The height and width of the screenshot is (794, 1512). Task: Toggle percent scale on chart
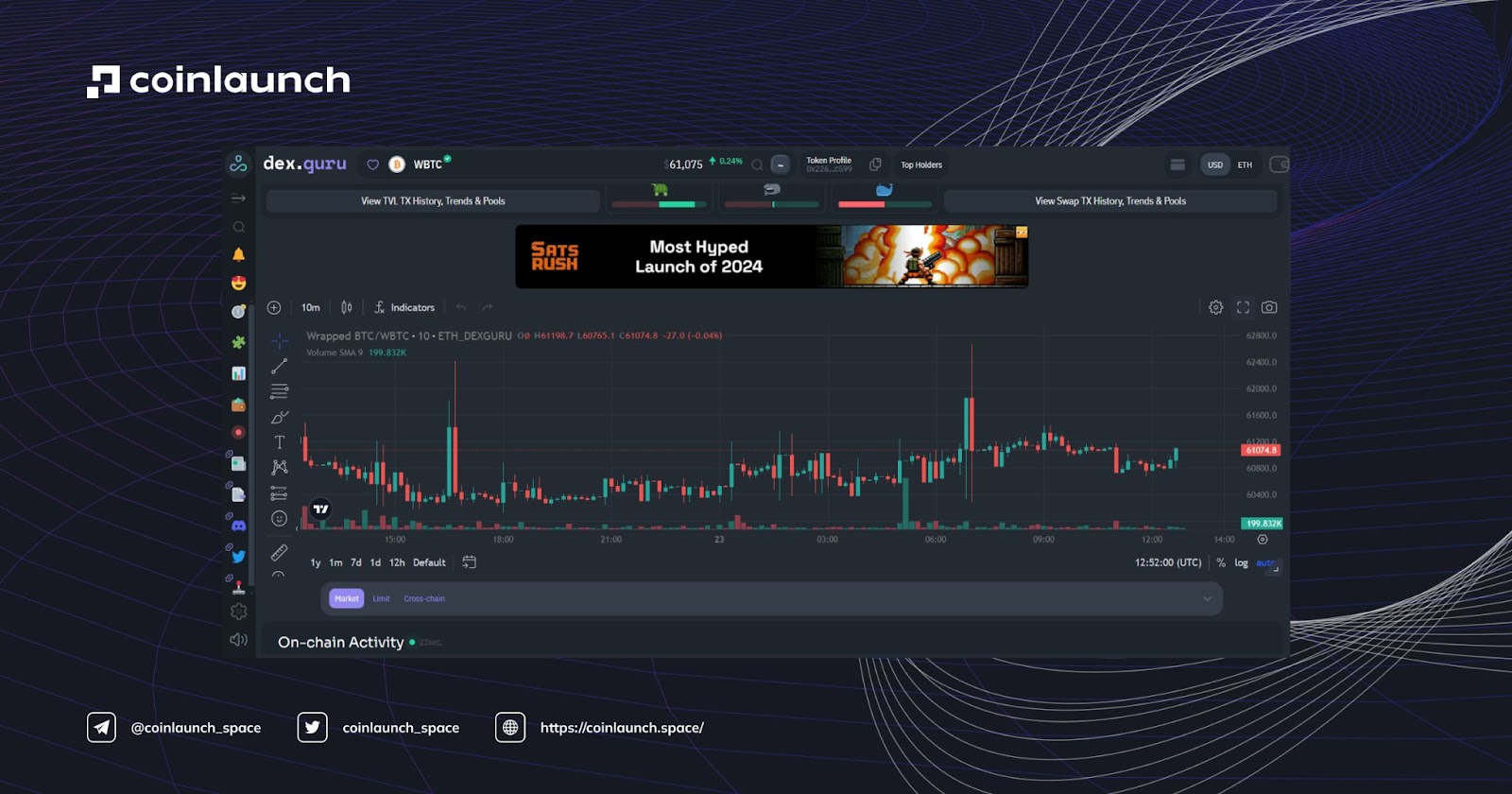click(x=1221, y=562)
